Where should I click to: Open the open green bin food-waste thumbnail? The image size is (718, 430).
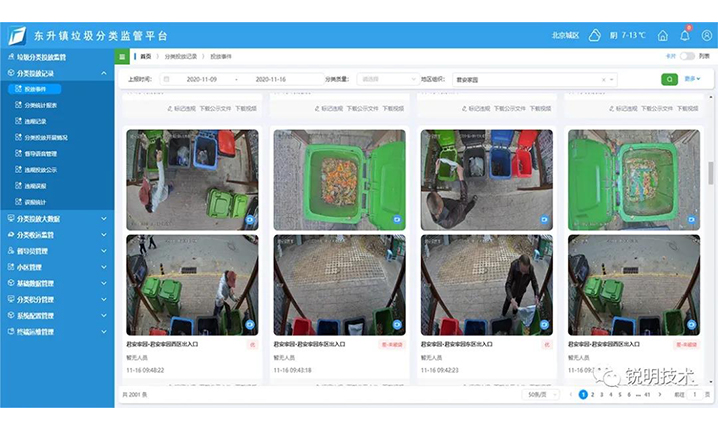[339, 180]
